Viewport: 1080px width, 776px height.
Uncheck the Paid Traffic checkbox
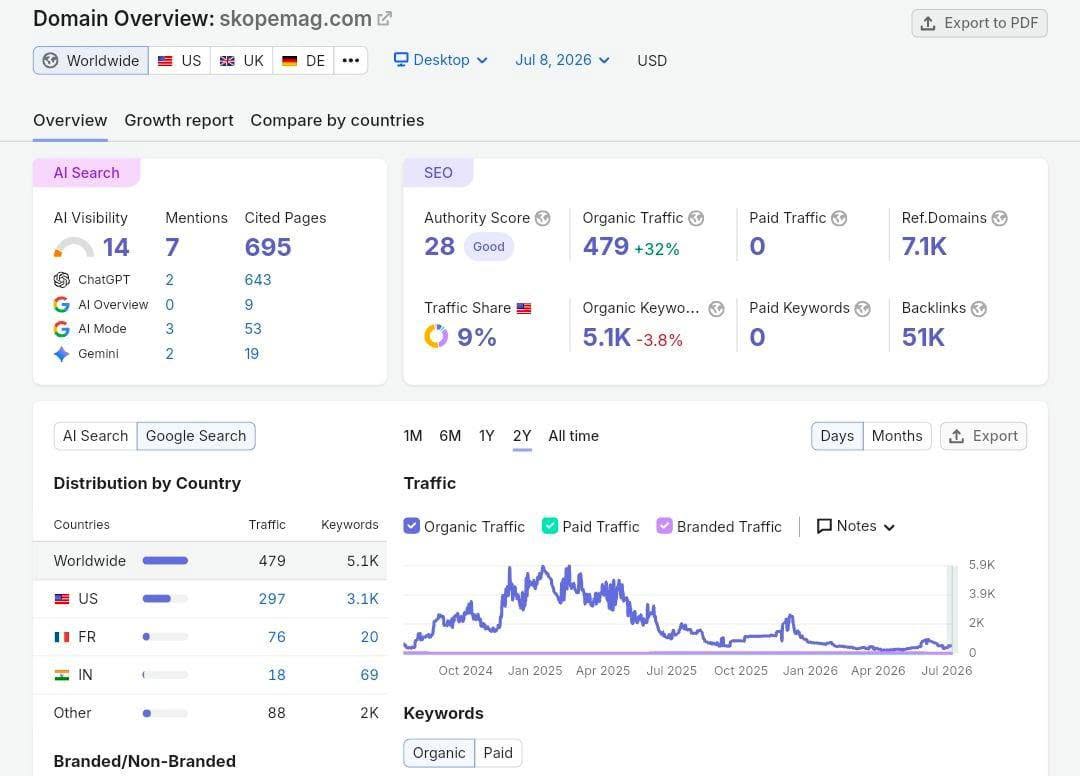tap(550, 526)
